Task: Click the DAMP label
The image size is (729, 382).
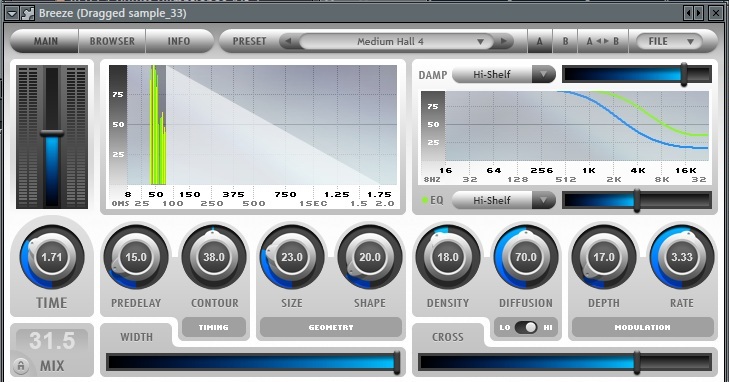Action: (432, 75)
